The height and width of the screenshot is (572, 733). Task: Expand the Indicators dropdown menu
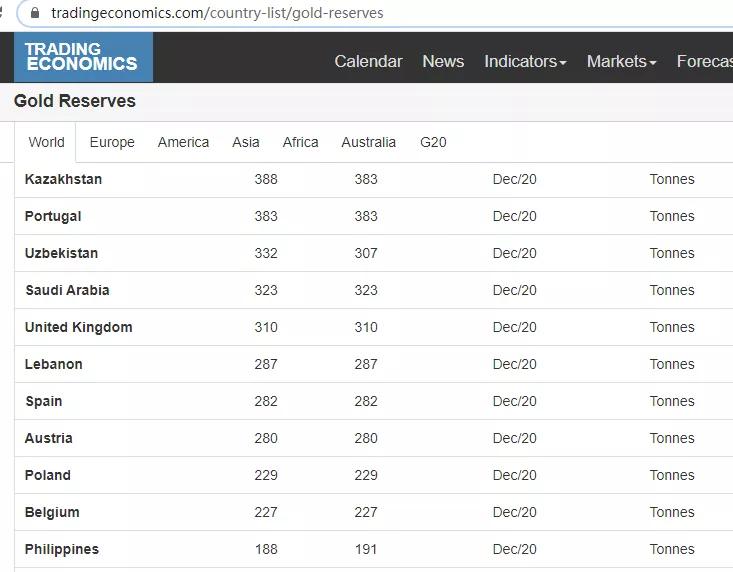coord(525,61)
